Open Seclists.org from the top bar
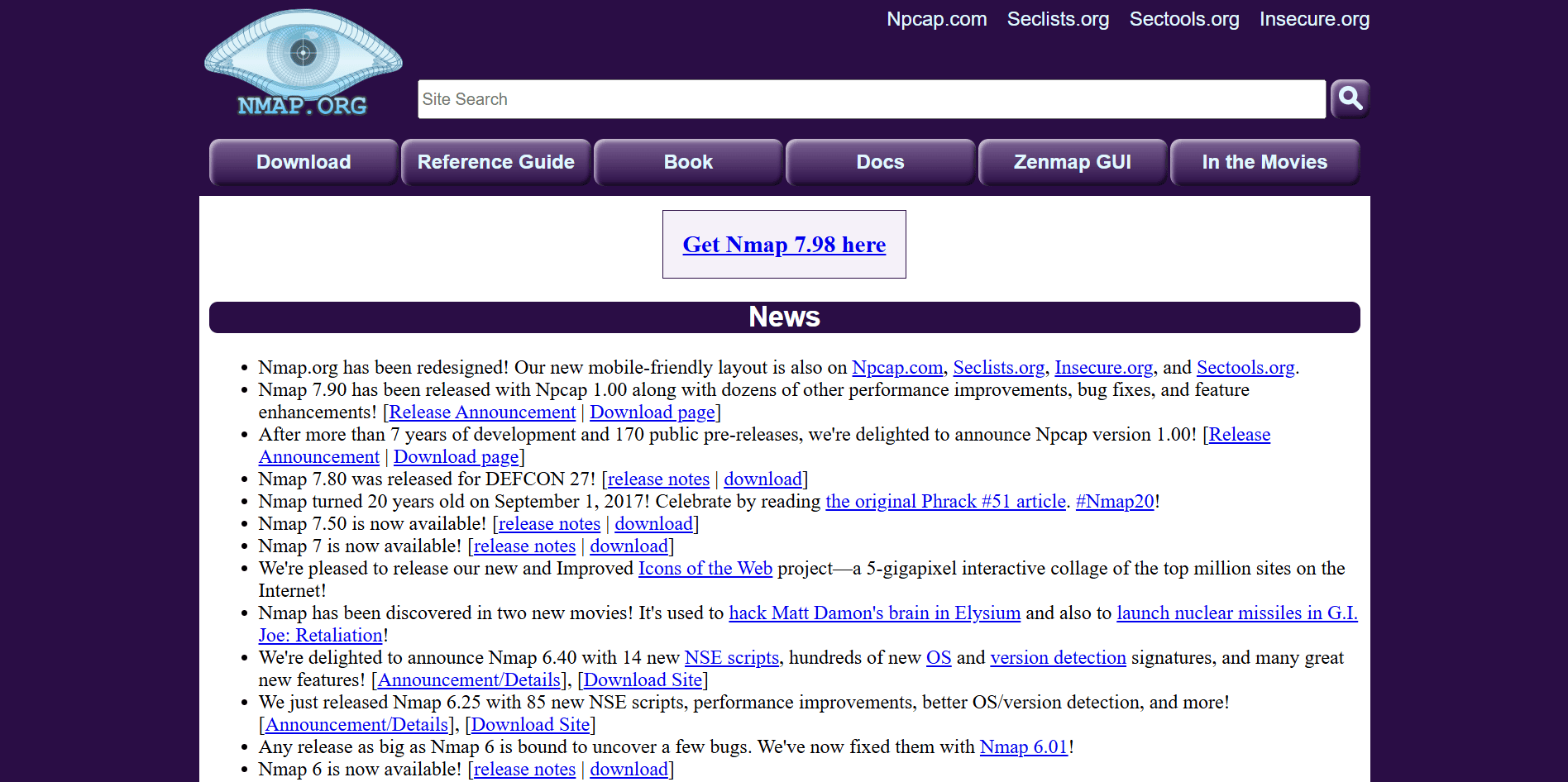Viewport: 1568px width, 782px height. pos(1058,19)
